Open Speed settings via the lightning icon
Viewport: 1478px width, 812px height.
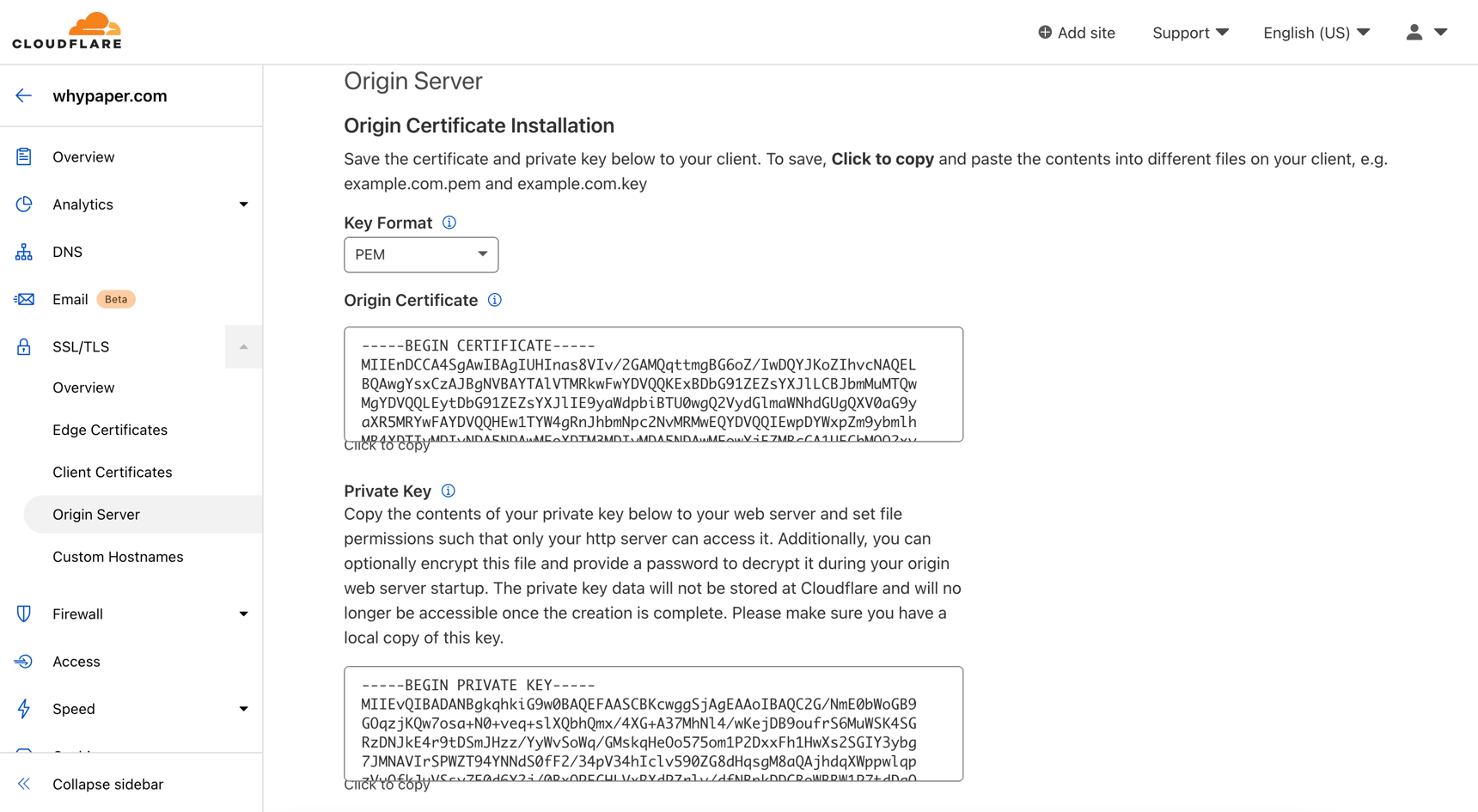pos(23,708)
